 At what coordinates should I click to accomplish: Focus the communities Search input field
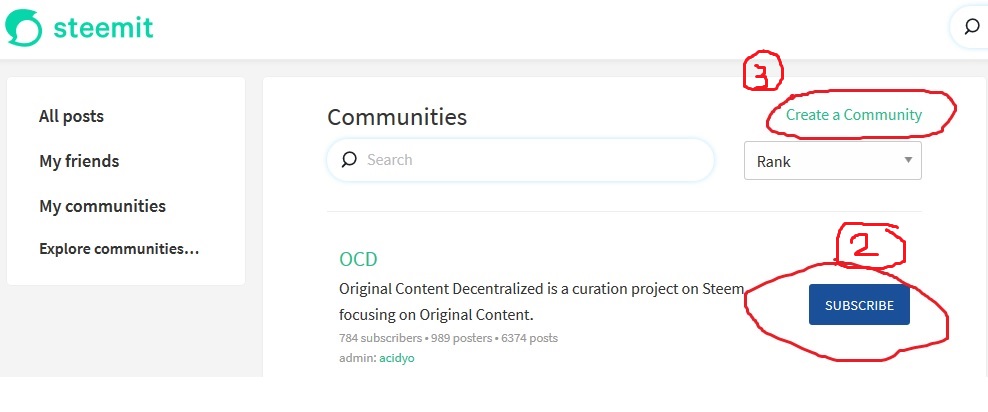point(520,160)
